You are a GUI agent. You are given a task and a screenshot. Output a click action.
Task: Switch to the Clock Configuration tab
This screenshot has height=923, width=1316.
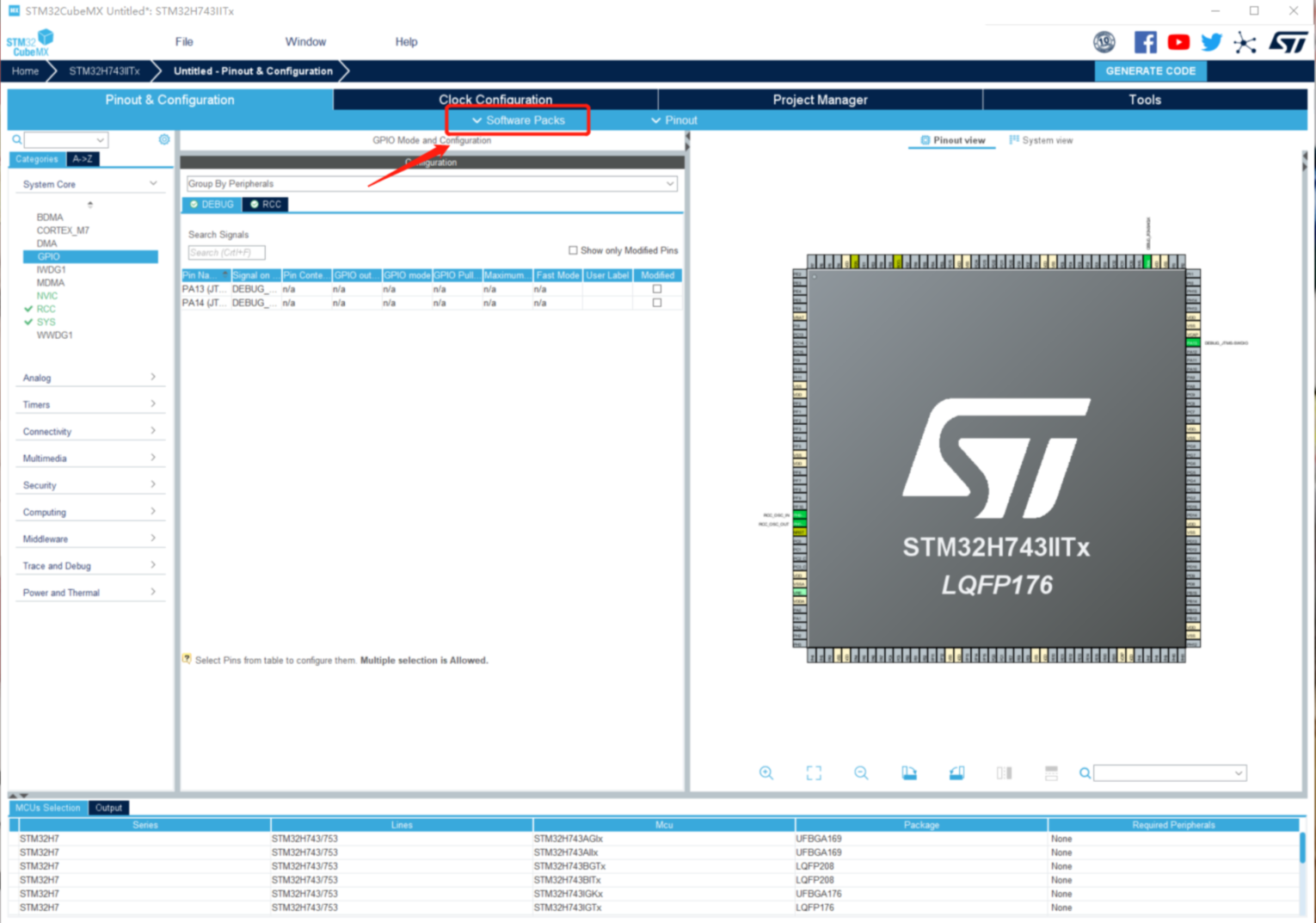pyautogui.click(x=495, y=99)
